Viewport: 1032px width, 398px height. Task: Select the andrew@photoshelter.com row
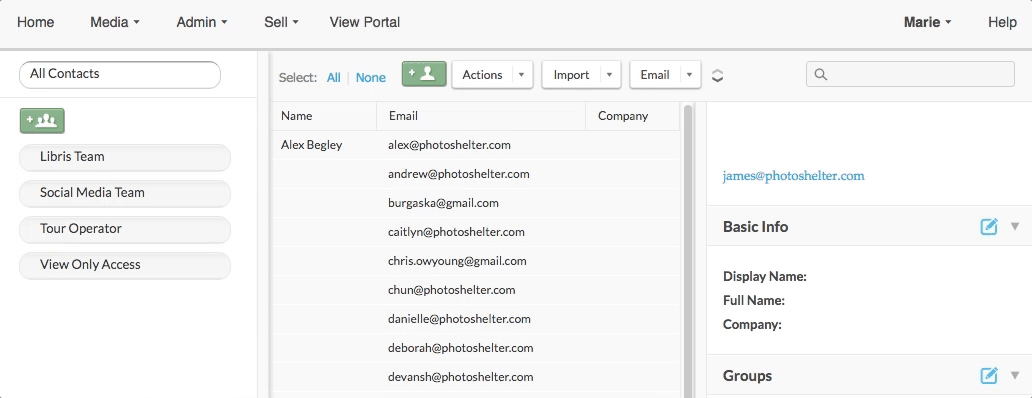click(x=475, y=174)
